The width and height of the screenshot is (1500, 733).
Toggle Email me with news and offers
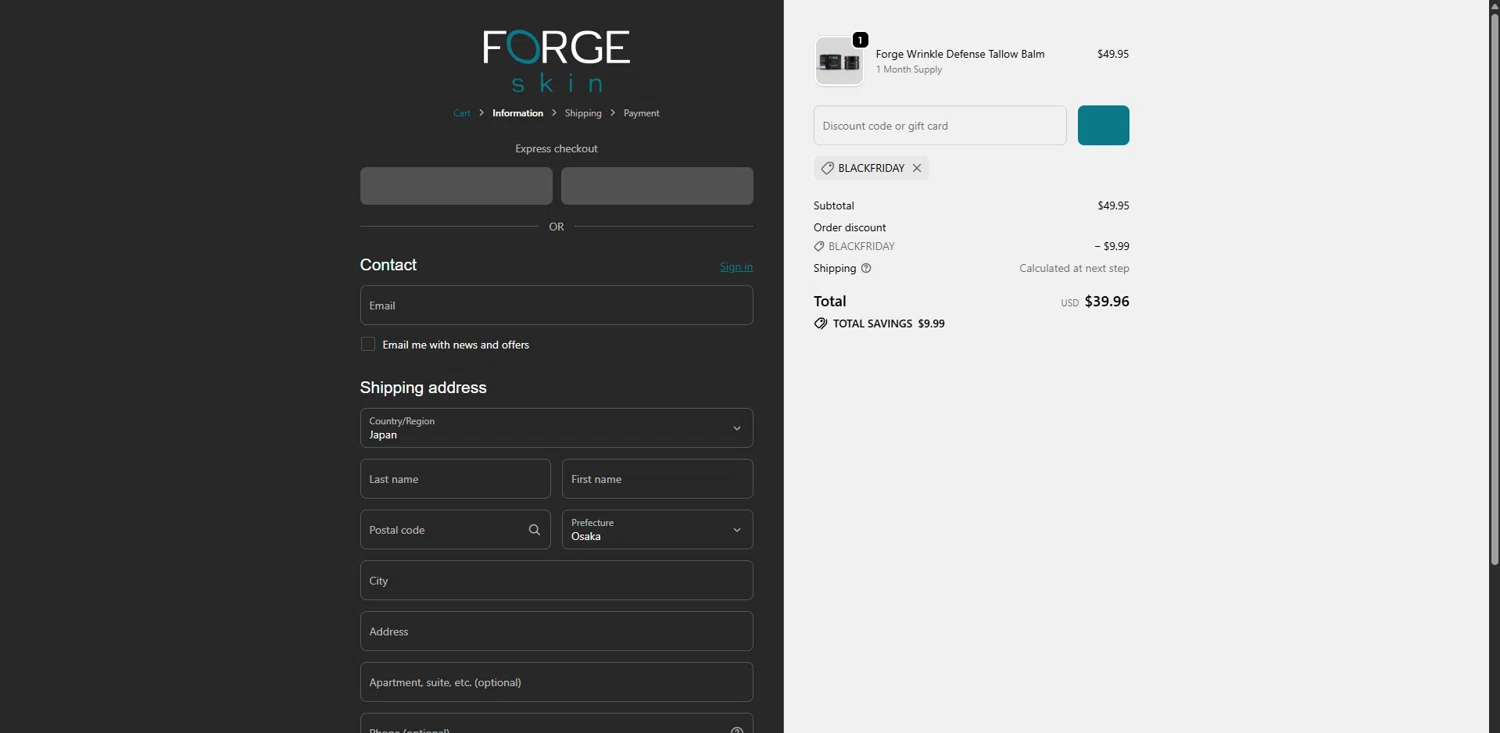(x=368, y=344)
